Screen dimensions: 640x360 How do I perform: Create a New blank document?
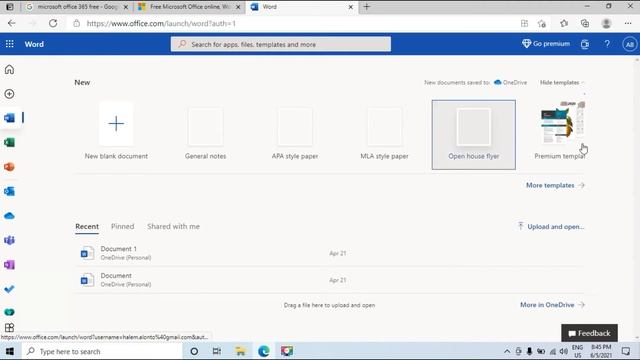[x=116, y=131]
